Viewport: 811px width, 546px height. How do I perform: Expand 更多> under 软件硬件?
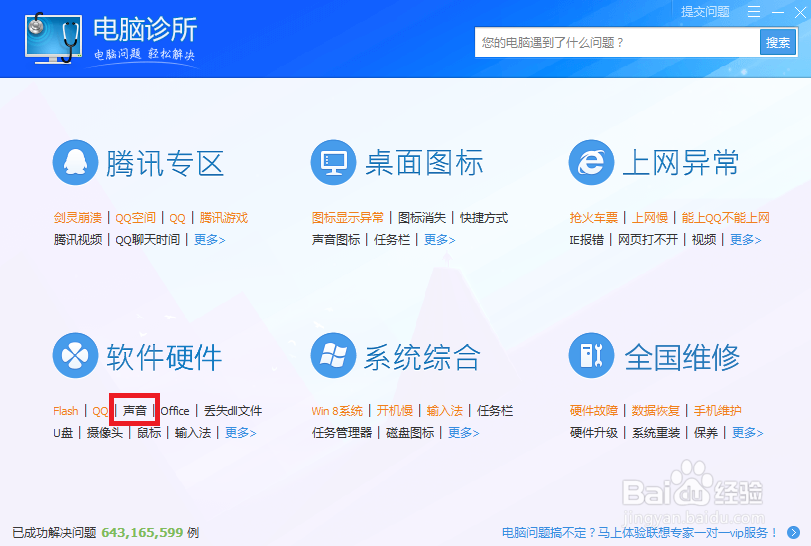coord(241,432)
